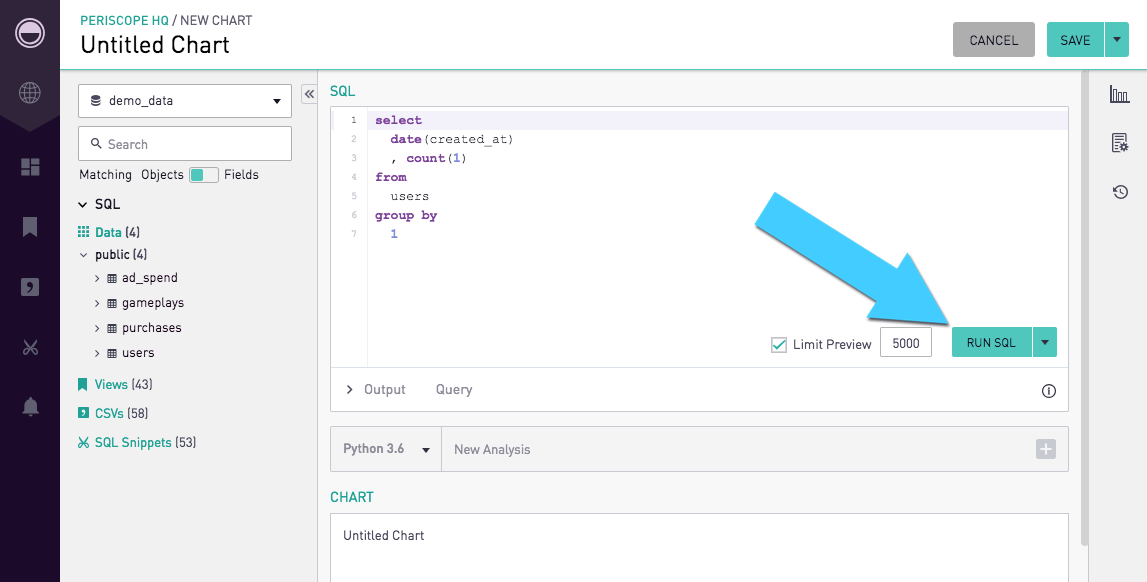
Task: Click the info icon in the output row
Action: tap(1048, 390)
